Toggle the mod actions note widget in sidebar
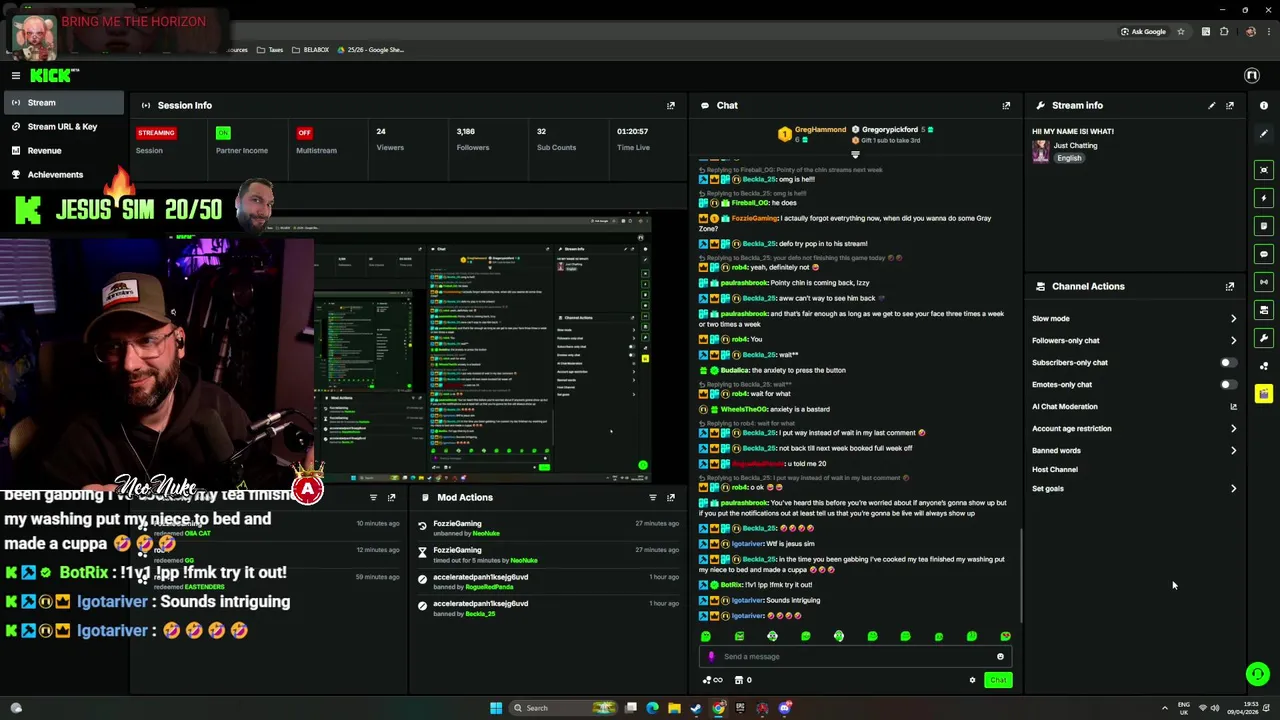1280x720 pixels. tap(1264, 226)
